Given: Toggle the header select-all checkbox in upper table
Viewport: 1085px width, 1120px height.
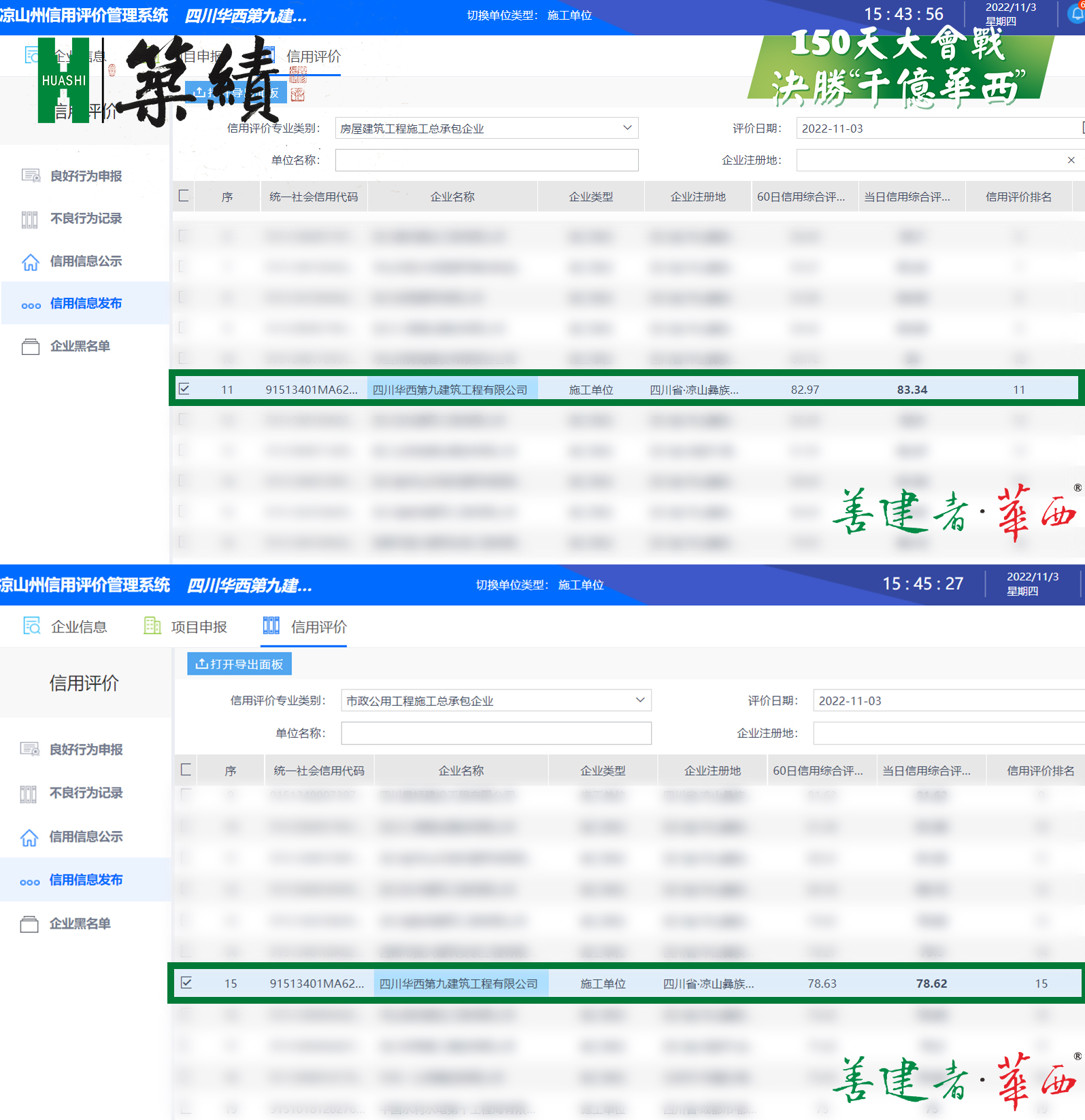Looking at the screenshot, I should [x=184, y=196].
